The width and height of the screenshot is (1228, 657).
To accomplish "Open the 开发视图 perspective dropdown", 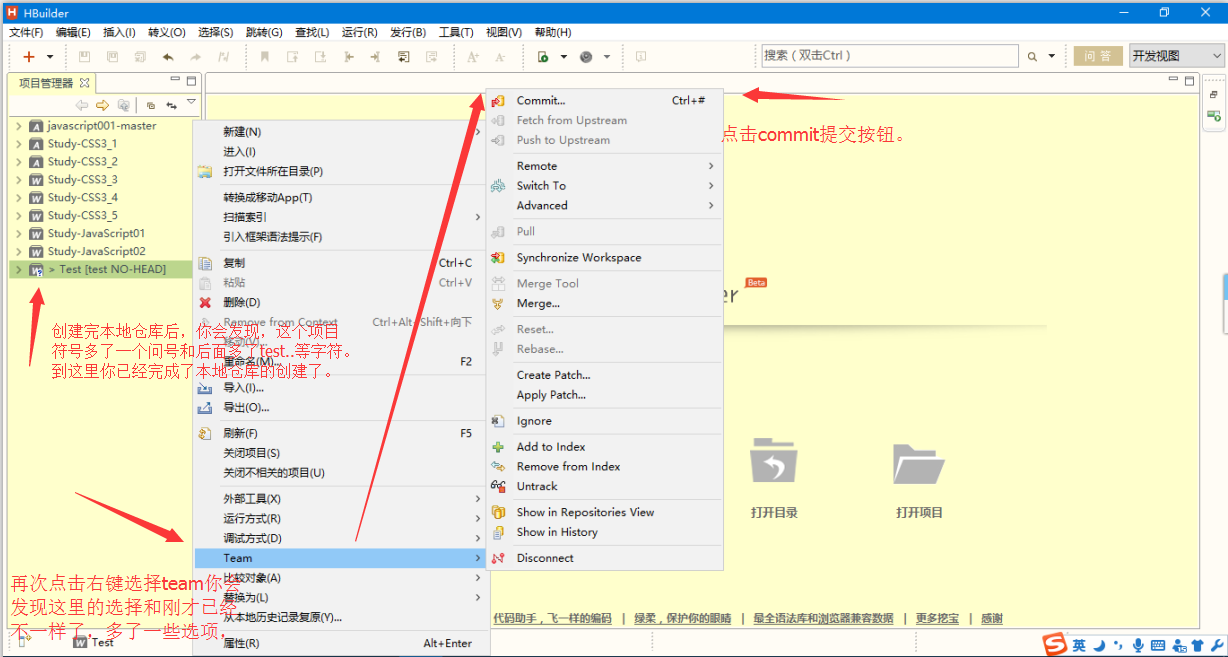I will click(1175, 56).
